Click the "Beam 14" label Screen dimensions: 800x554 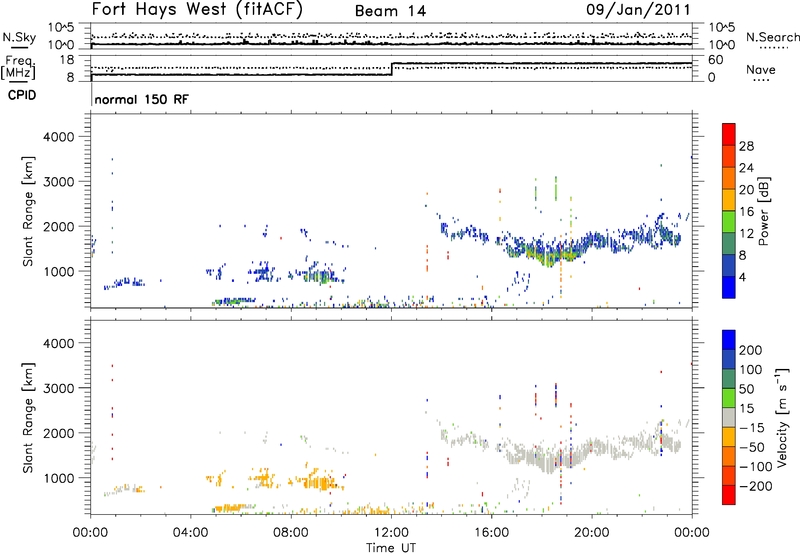(390, 11)
